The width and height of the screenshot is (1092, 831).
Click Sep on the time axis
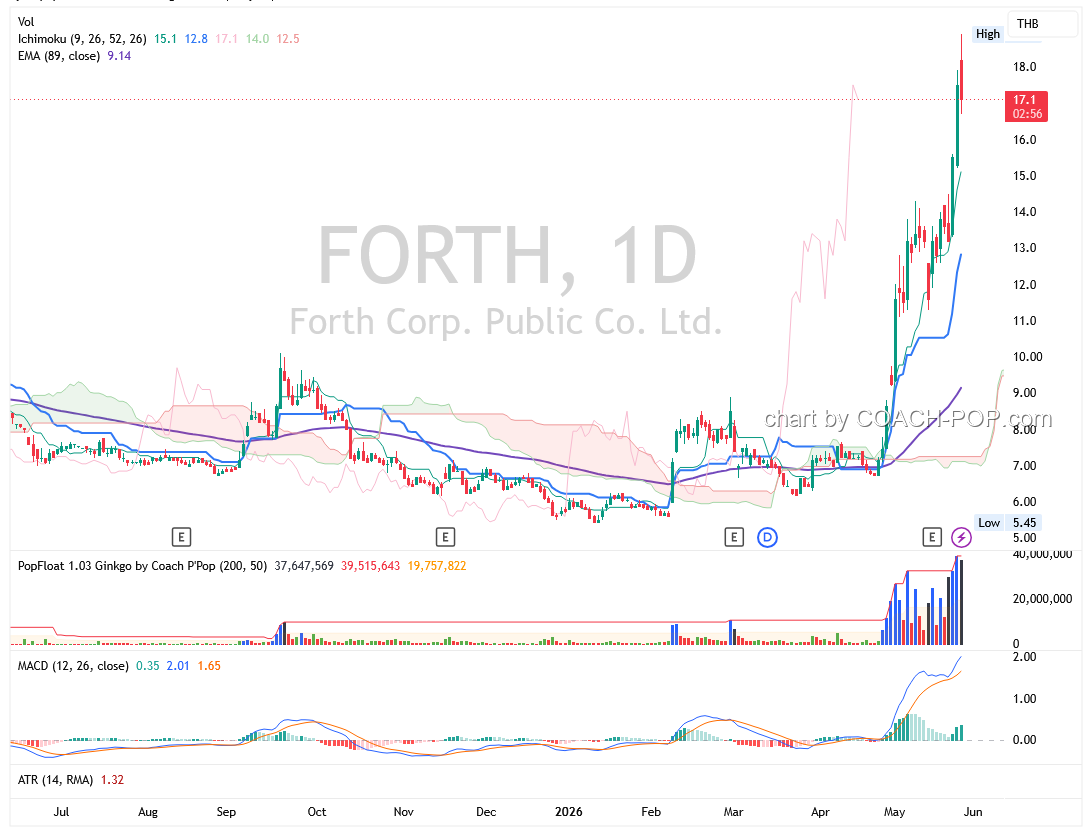point(226,811)
